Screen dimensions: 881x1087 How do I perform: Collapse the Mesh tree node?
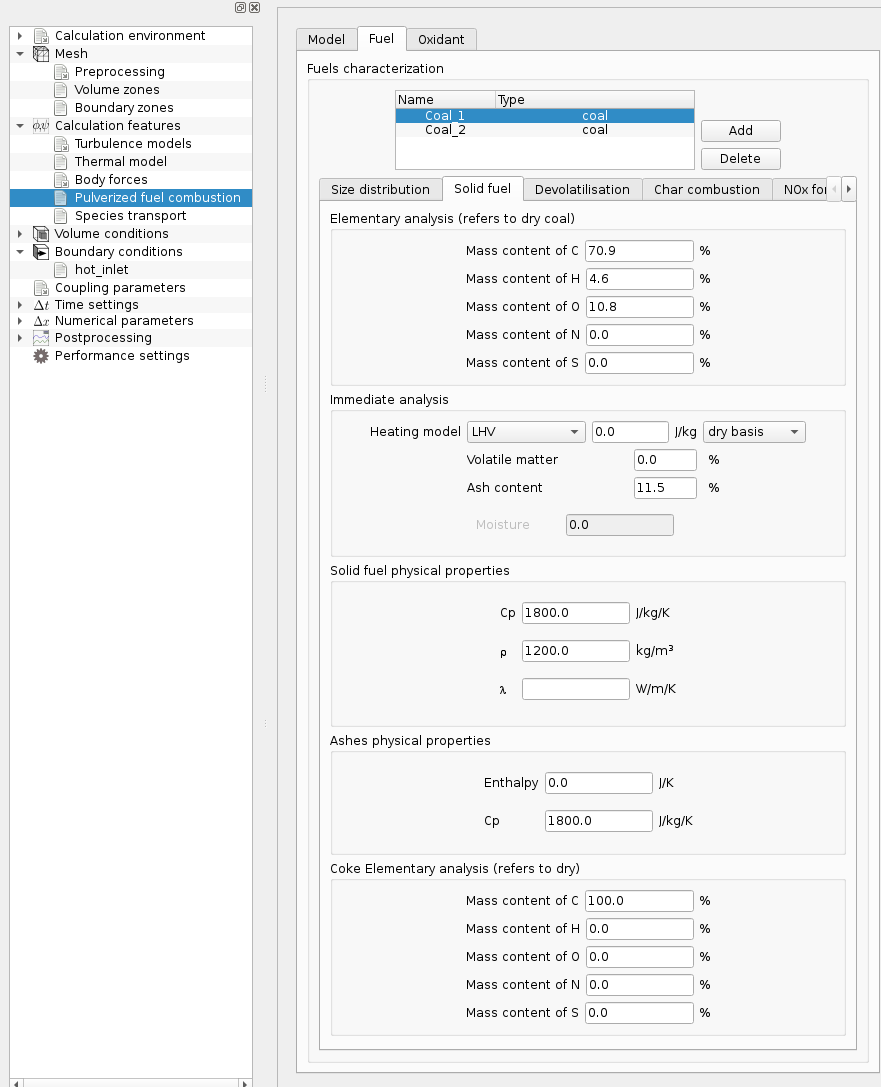coord(20,53)
